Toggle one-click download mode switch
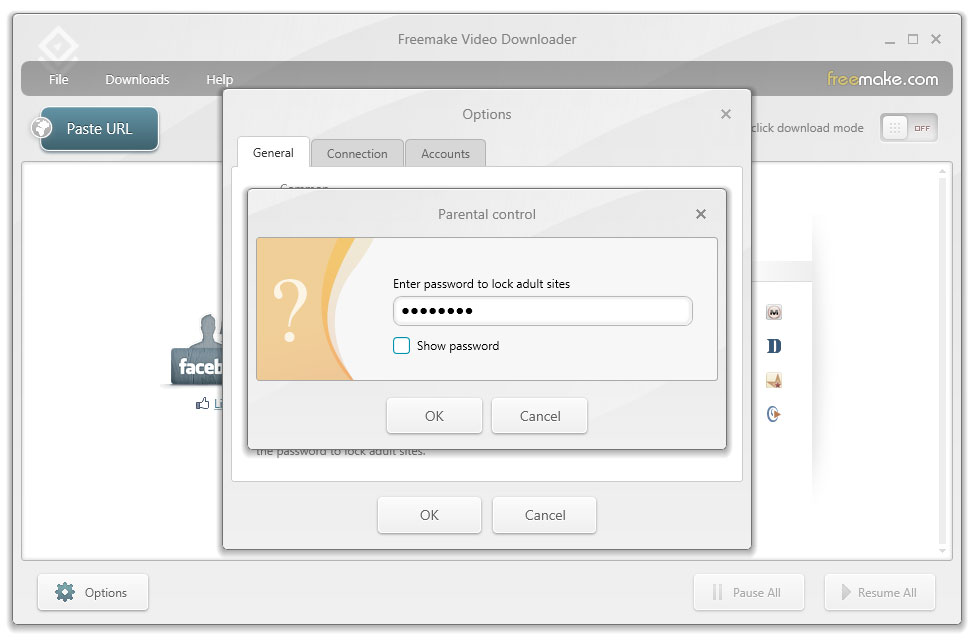The image size is (977, 641). (908, 128)
